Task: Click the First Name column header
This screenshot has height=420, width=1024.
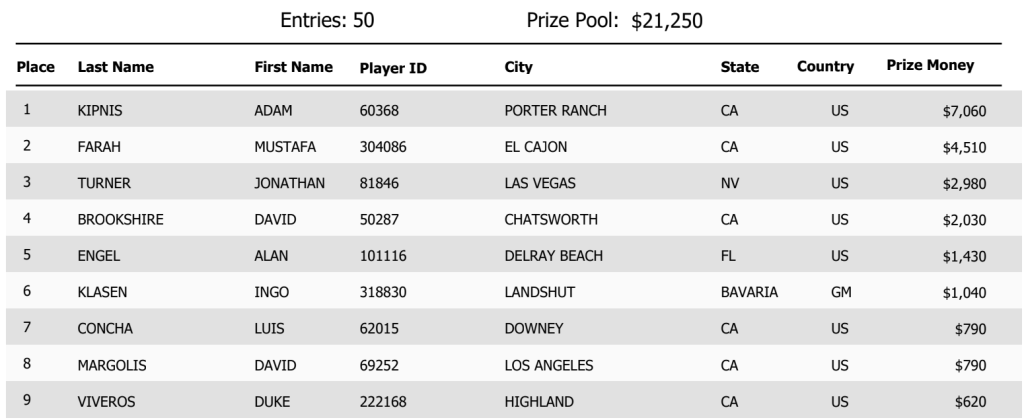Action: [294, 68]
